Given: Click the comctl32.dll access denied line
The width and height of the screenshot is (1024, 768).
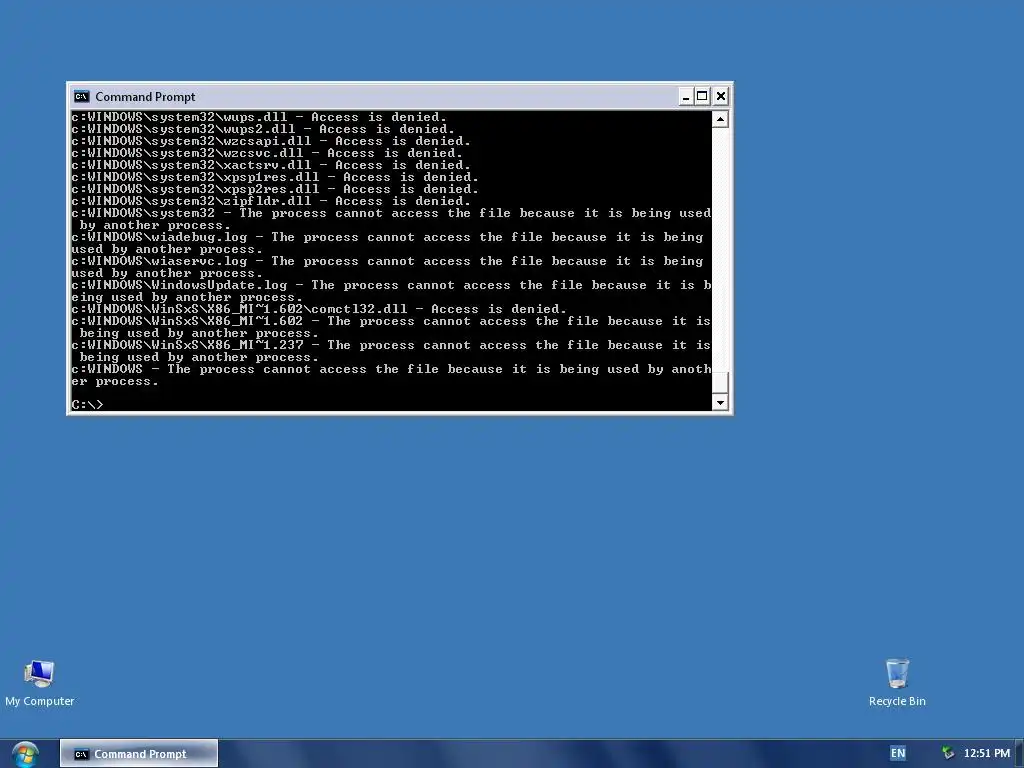Looking at the screenshot, I should point(319,309).
